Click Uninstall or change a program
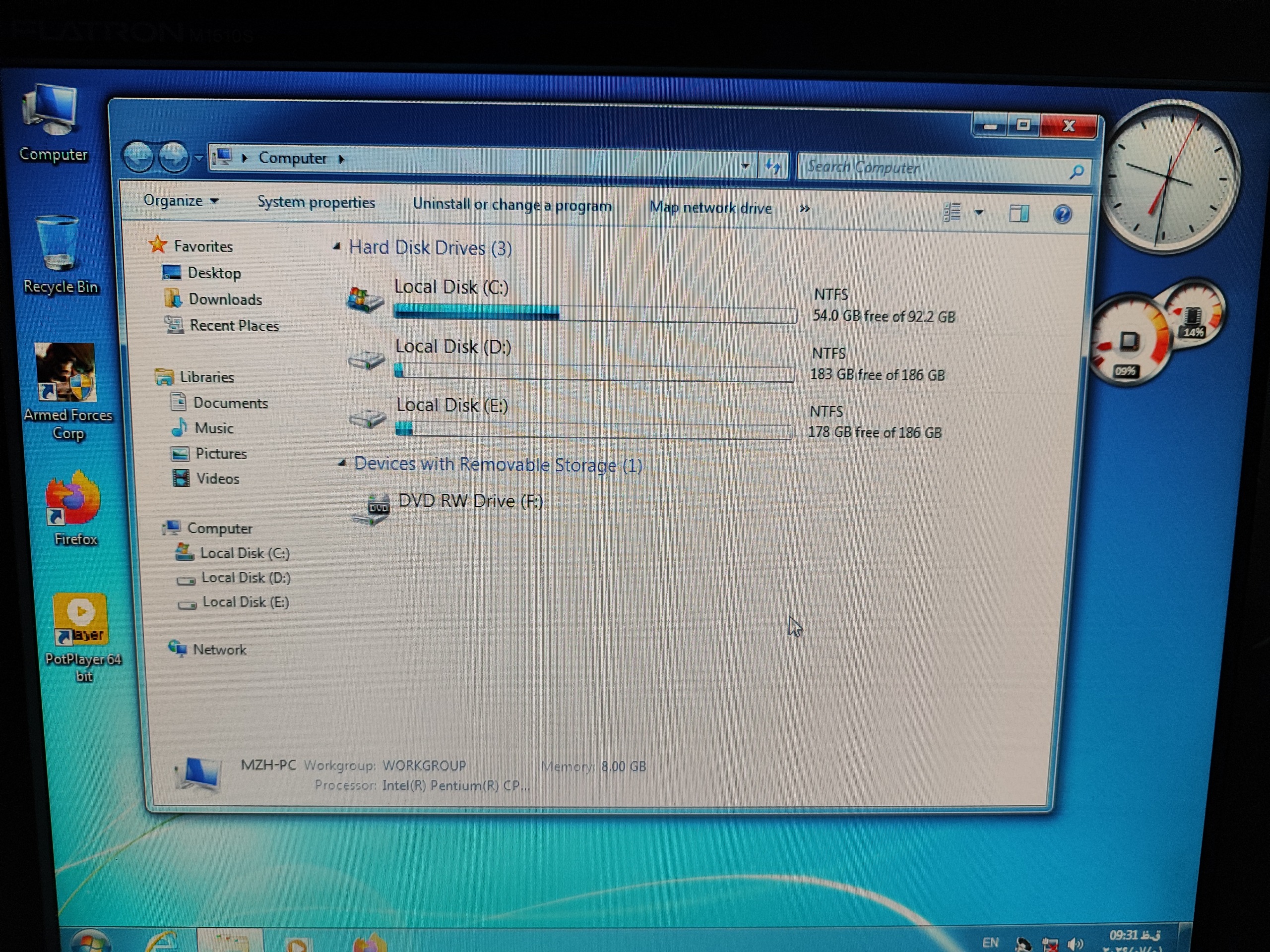 512,205
